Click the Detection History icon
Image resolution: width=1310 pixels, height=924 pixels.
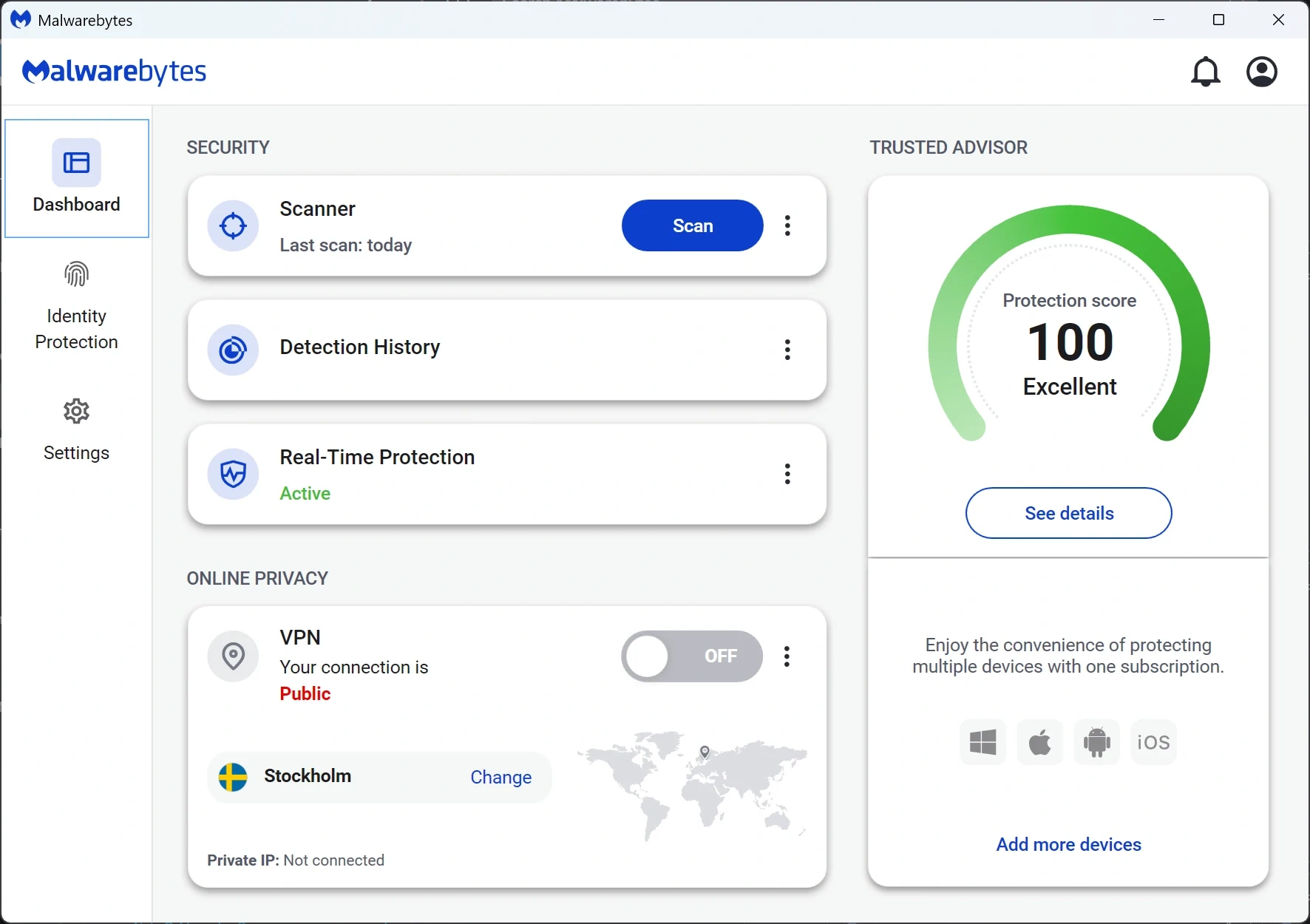click(233, 349)
